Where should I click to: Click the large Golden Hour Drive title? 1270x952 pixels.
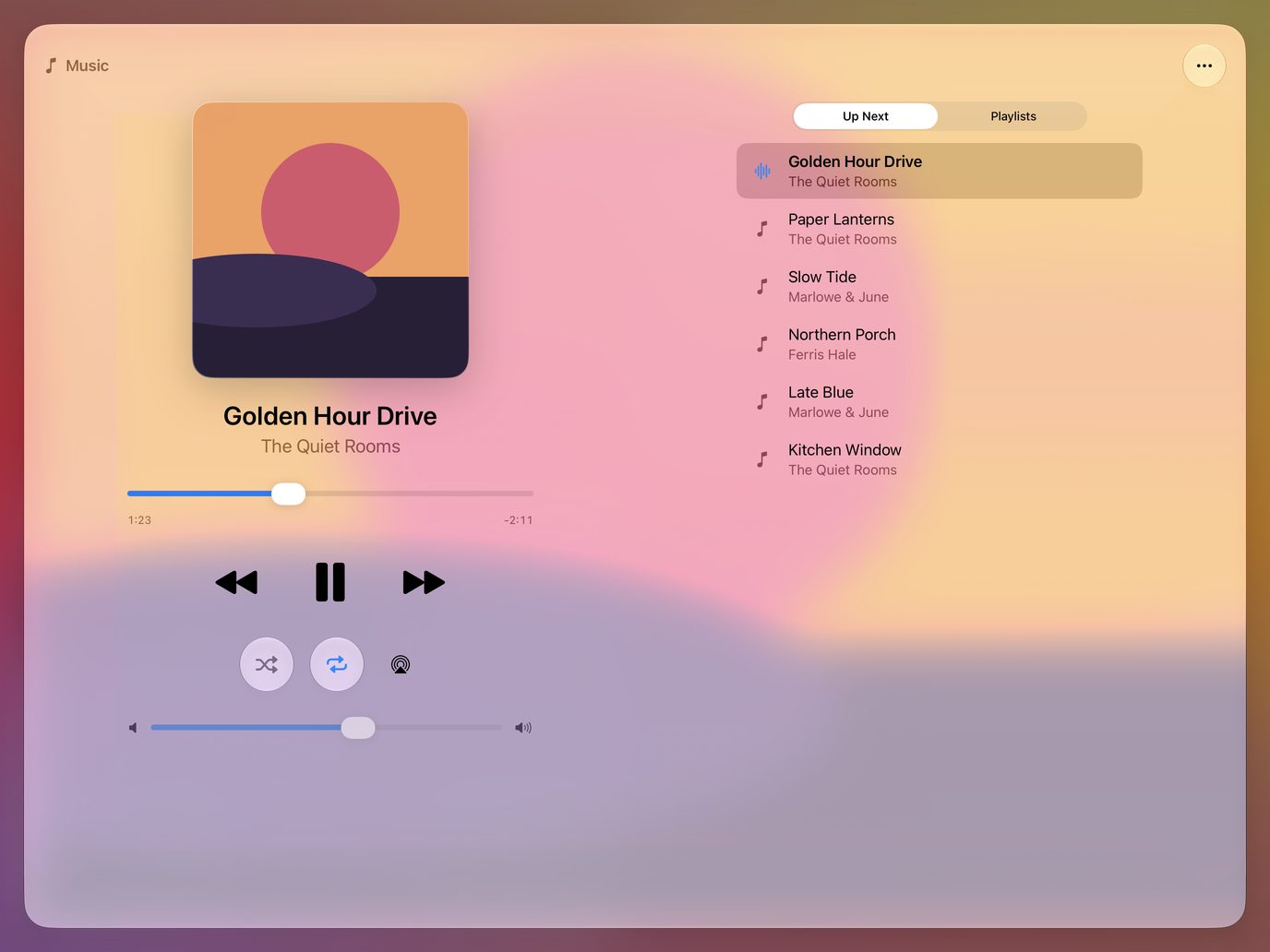[x=330, y=416]
